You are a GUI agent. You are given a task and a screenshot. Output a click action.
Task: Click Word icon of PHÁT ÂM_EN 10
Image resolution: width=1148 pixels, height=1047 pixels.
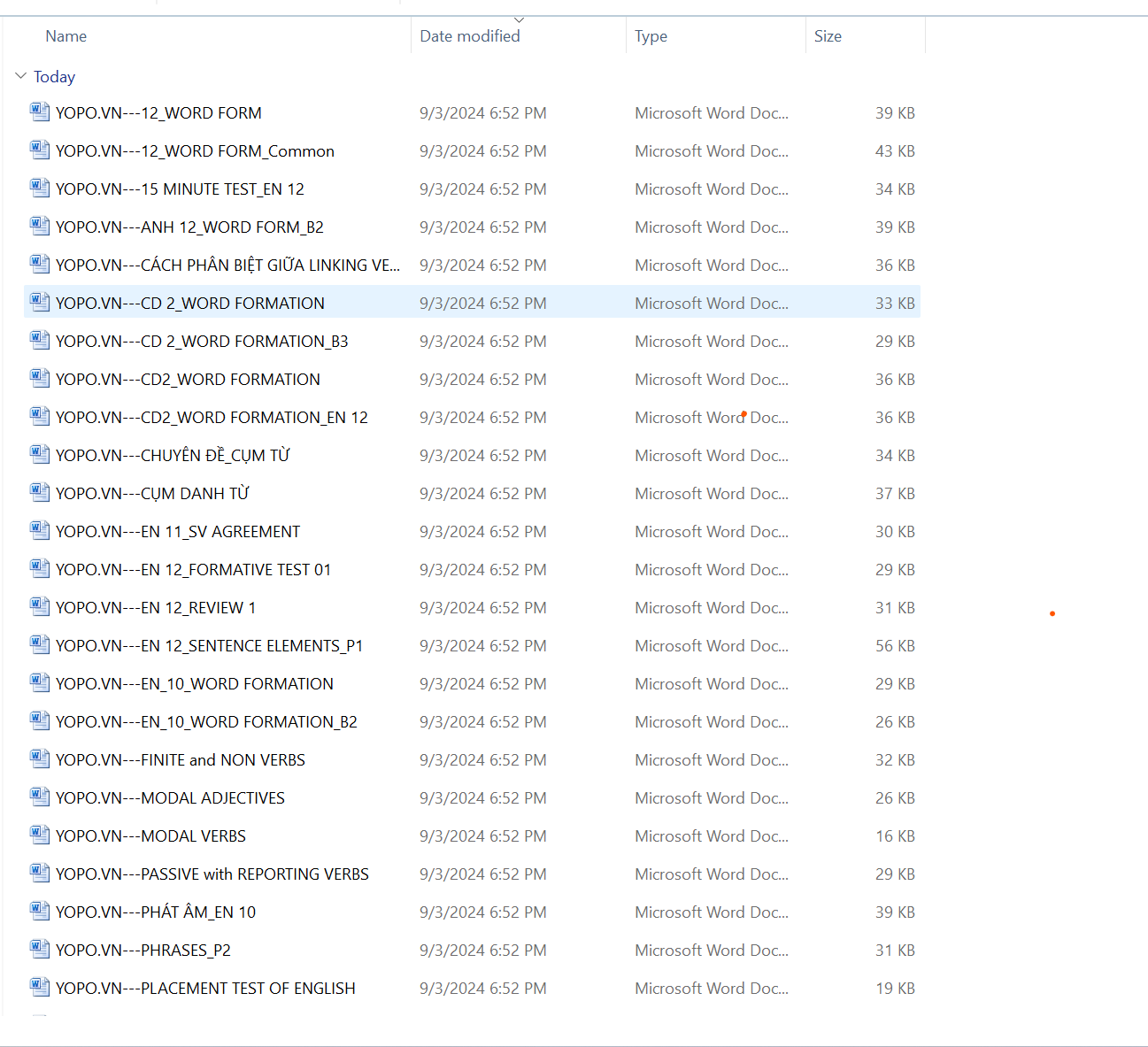click(40, 911)
